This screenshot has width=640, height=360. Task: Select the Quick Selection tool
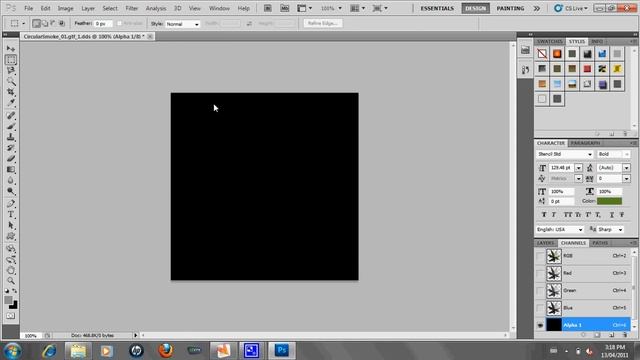pos(11,82)
